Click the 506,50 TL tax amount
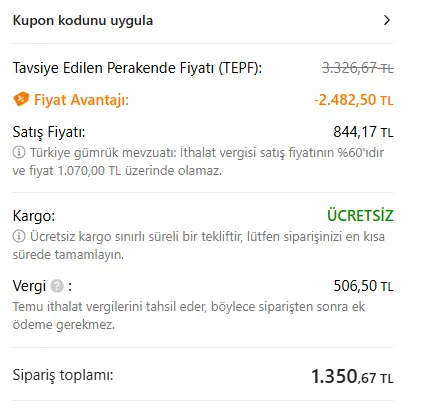This screenshot has width=421, height=411. [x=363, y=286]
